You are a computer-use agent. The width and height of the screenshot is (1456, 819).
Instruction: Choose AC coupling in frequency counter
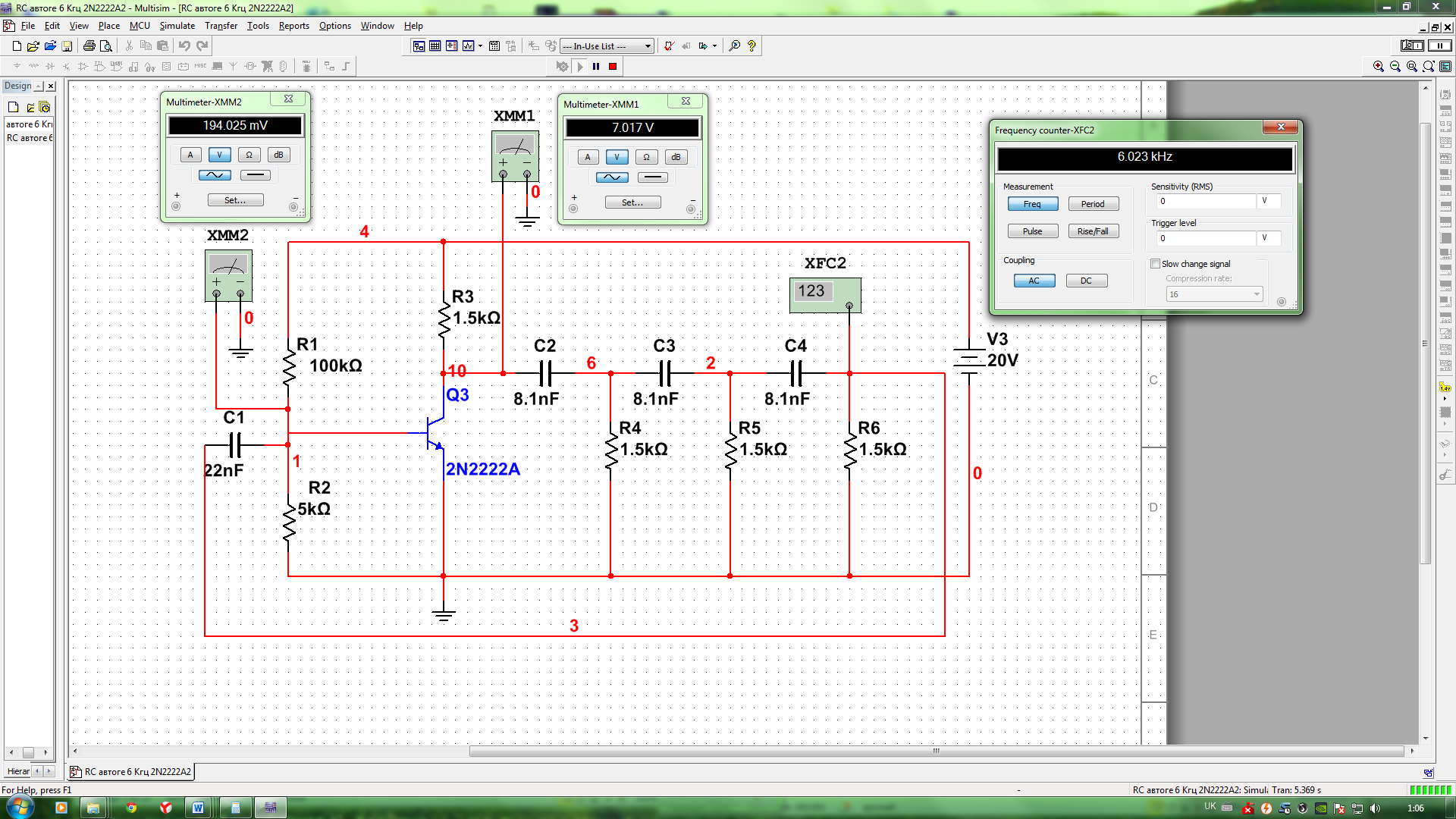click(1034, 281)
